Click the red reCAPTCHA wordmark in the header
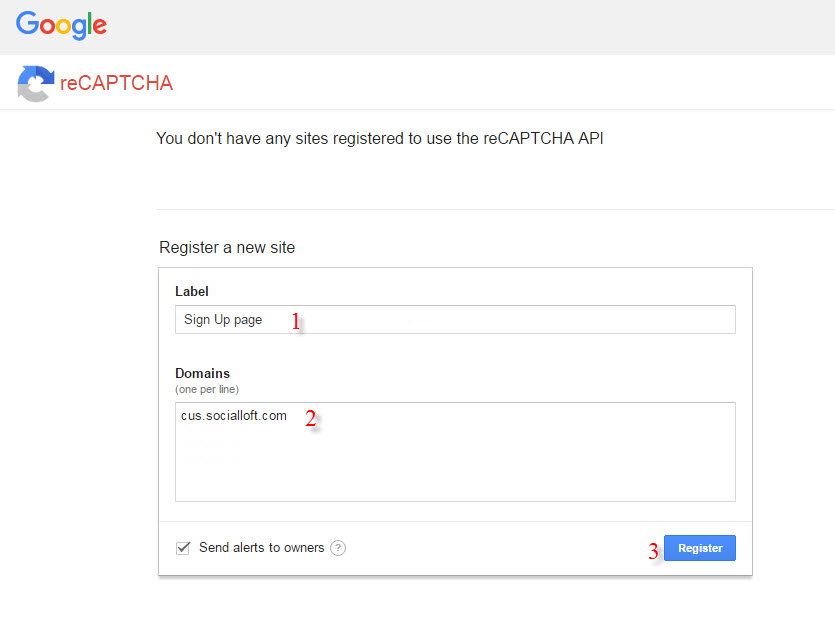This screenshot has width=835, height=620. click(117, 84)
